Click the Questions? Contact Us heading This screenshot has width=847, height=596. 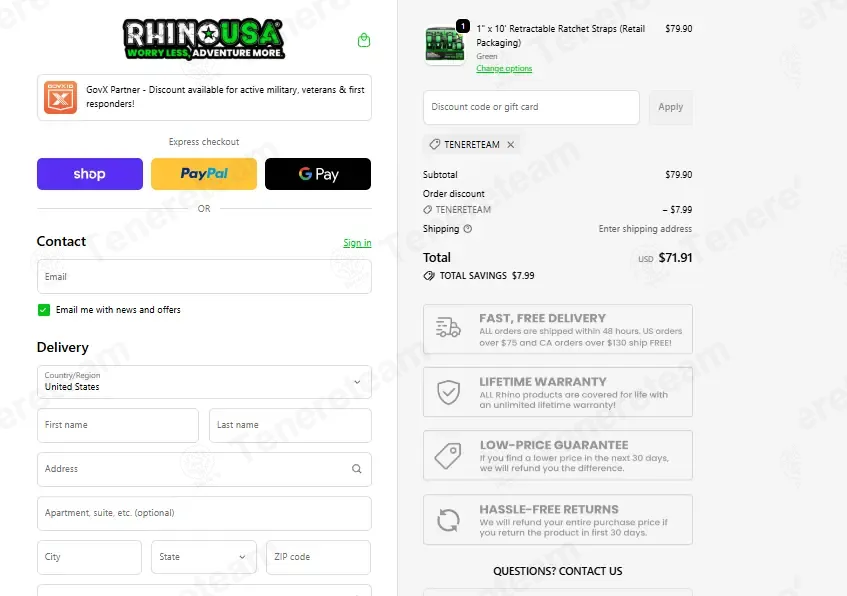click(557, 571)
